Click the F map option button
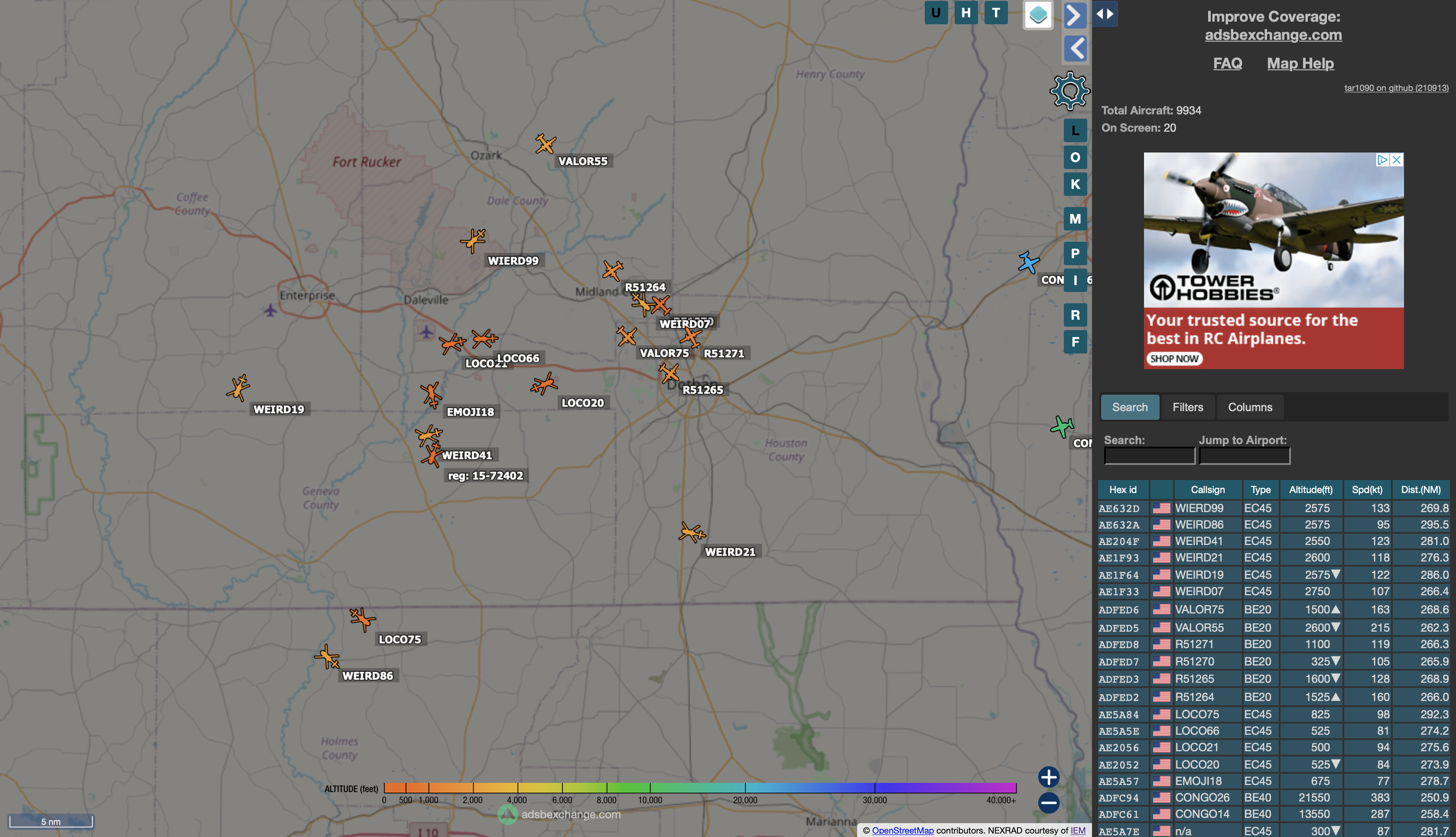Image resolution: width=1456 pixels, height=837 pixels. pyautogui.click(x=1075, y=342)
